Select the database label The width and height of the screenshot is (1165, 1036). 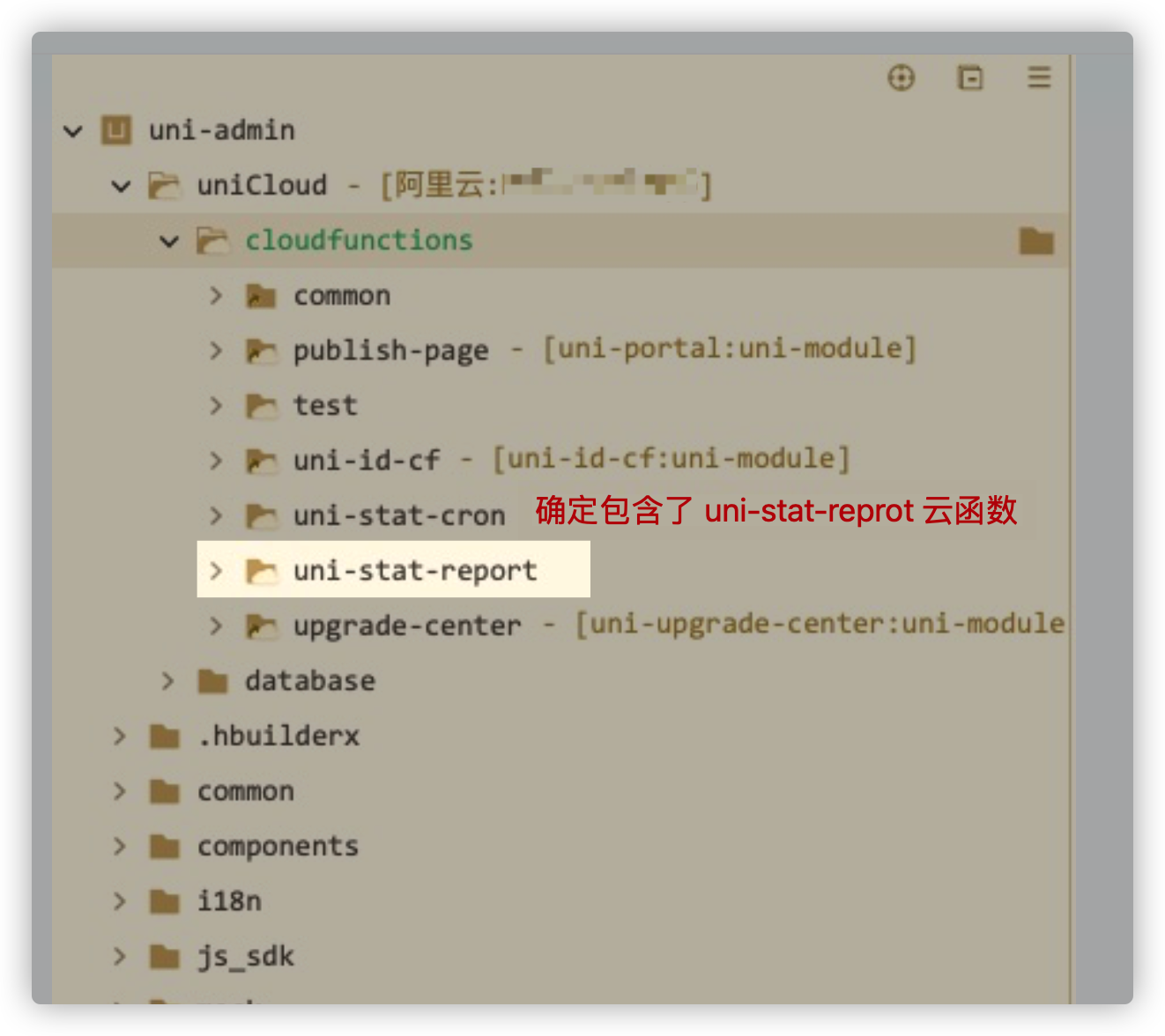(310, 681)
